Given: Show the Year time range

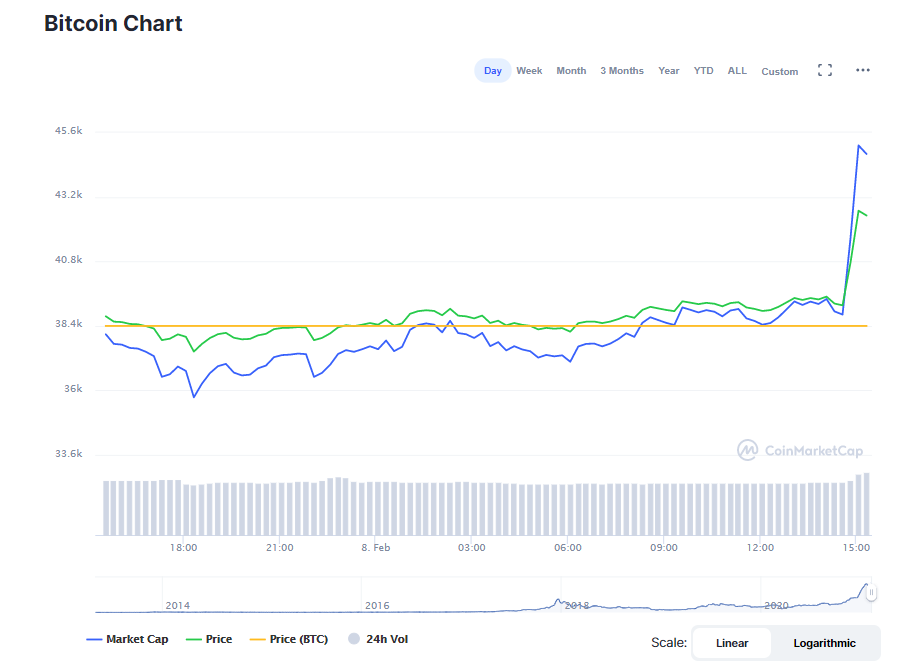Looking at the screenshot, I should pyautogui.click(x=668, y=70).
